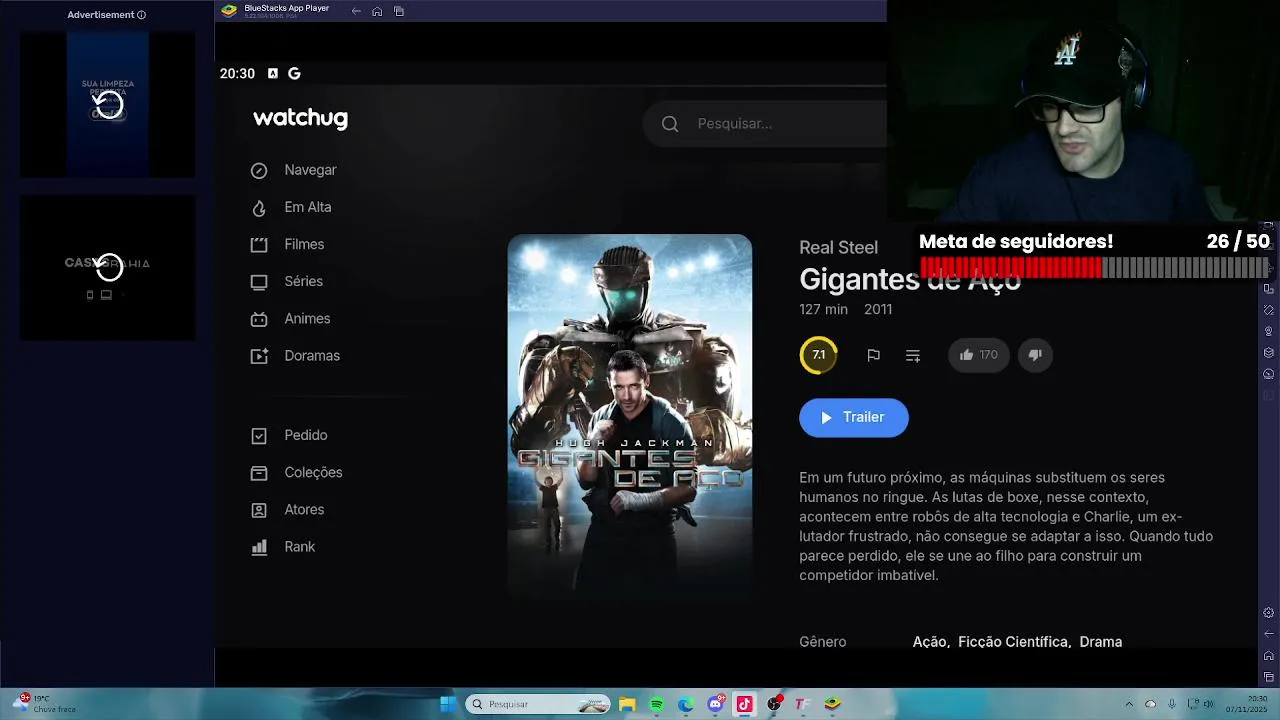Click the 2011 release year
This screenshot has height=720, width=1280.
point(878,309)
